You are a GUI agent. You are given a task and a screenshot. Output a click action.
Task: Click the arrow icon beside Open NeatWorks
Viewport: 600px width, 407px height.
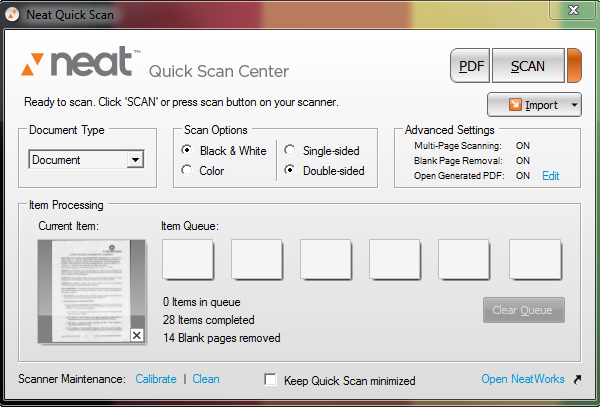[577, 379]
